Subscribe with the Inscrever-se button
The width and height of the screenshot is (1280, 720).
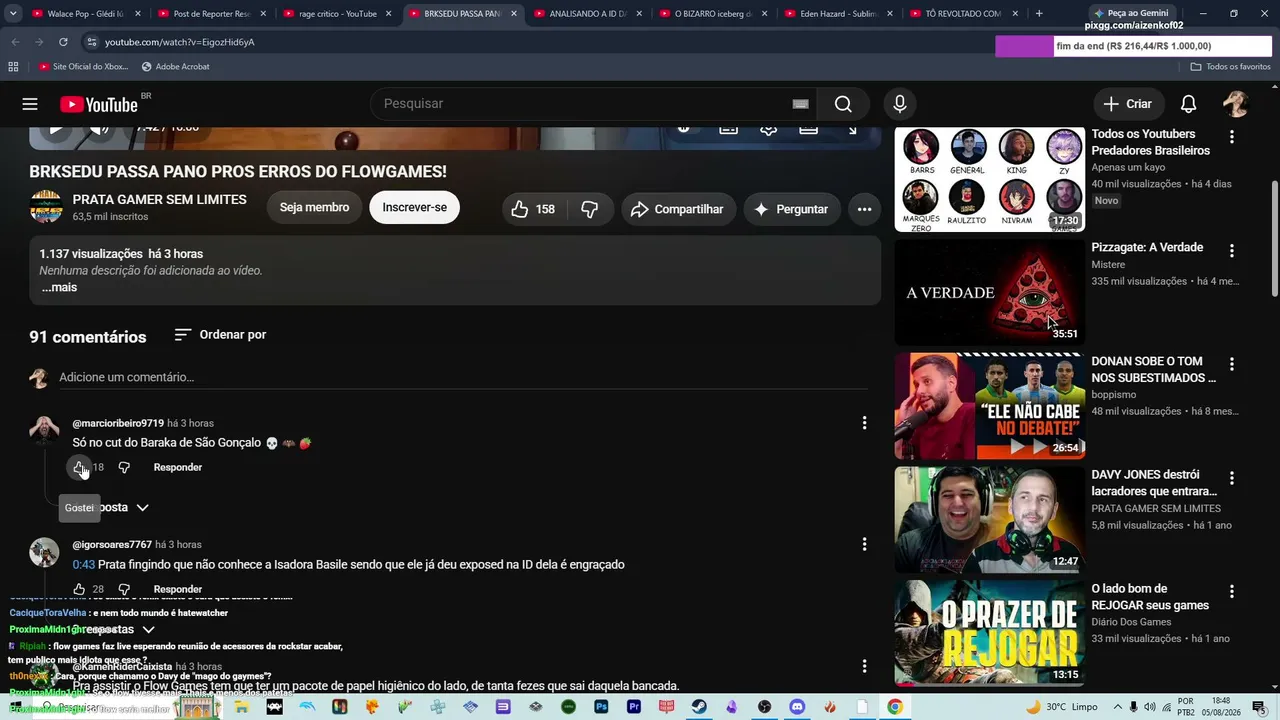tap(414, 207)
